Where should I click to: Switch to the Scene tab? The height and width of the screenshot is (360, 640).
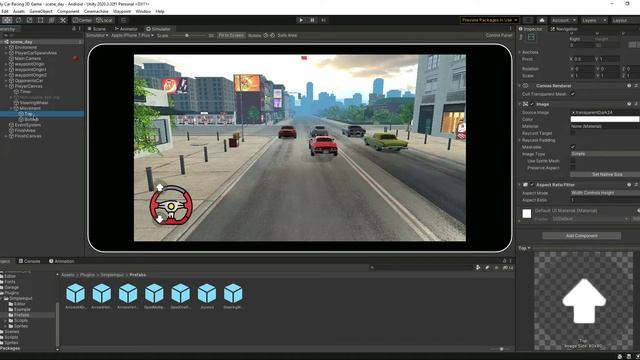click(x=97, y=29)
